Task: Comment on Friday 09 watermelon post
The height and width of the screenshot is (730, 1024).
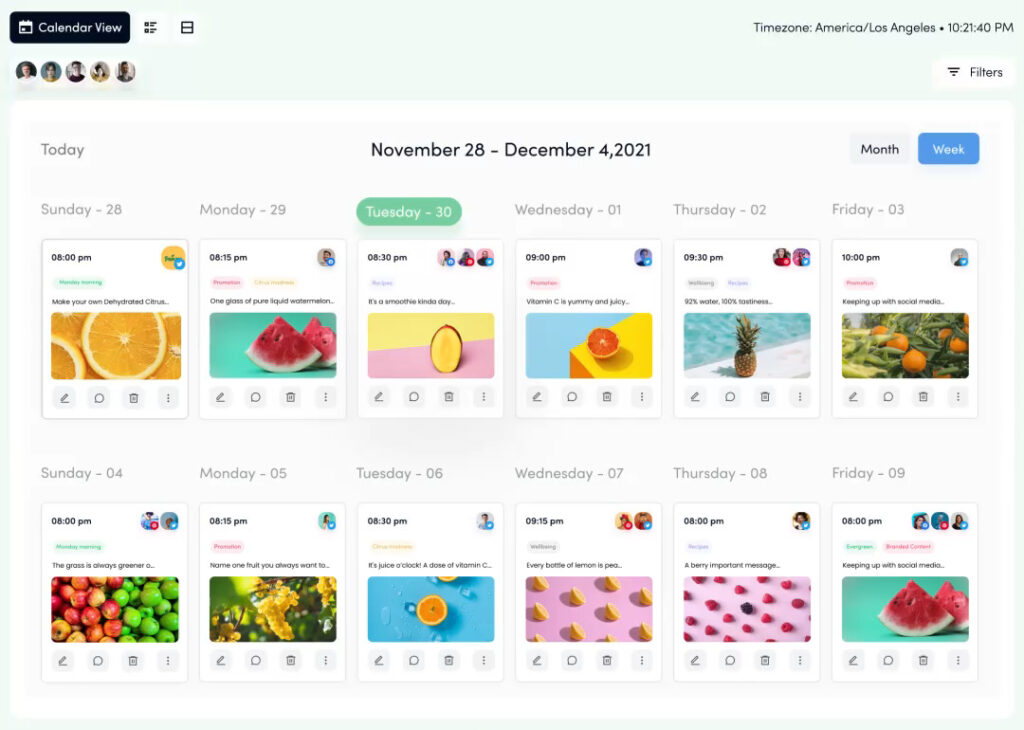Action: [888, 660]
